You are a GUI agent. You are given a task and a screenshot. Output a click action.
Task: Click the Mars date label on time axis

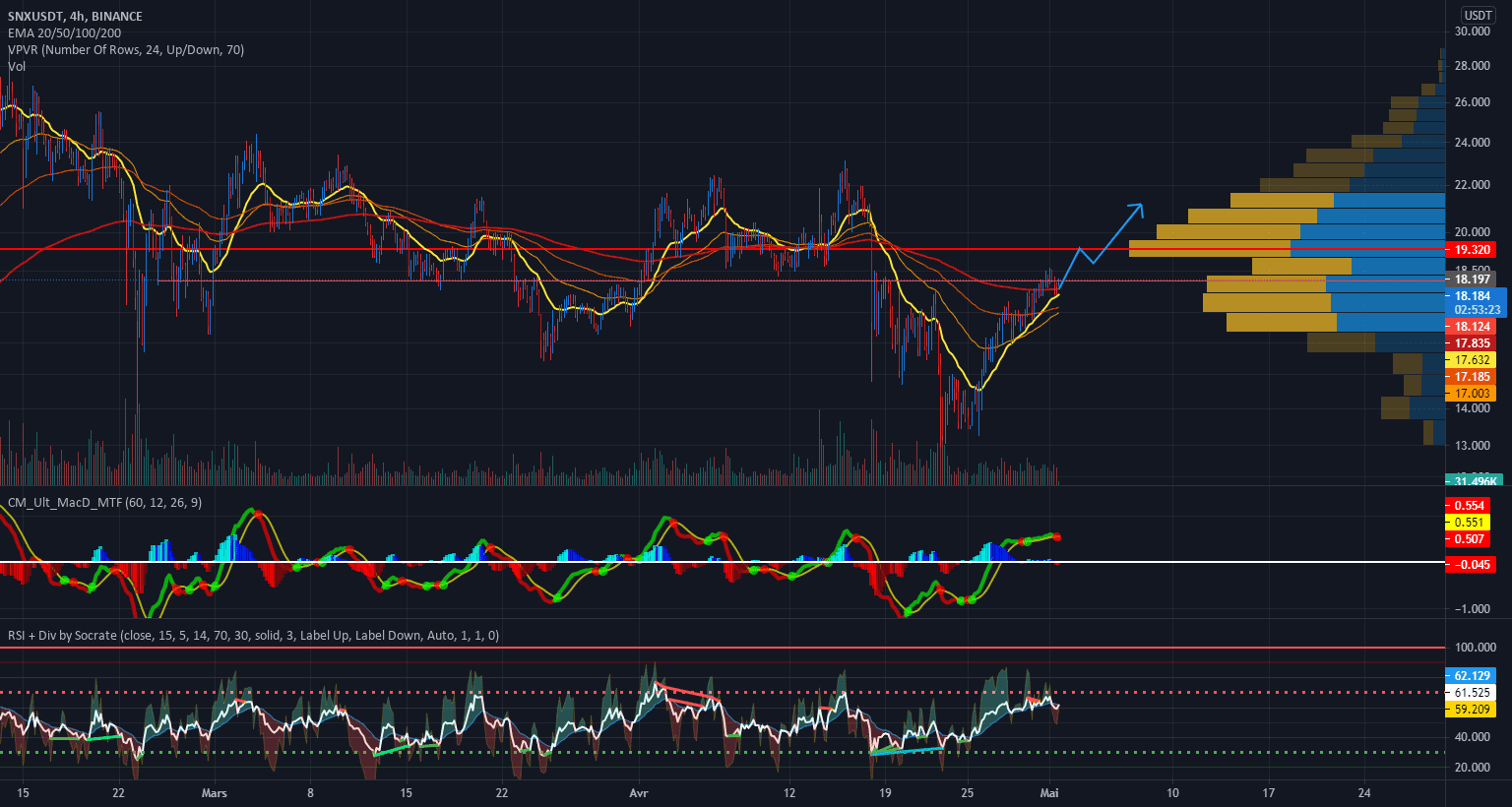[214, 792]
